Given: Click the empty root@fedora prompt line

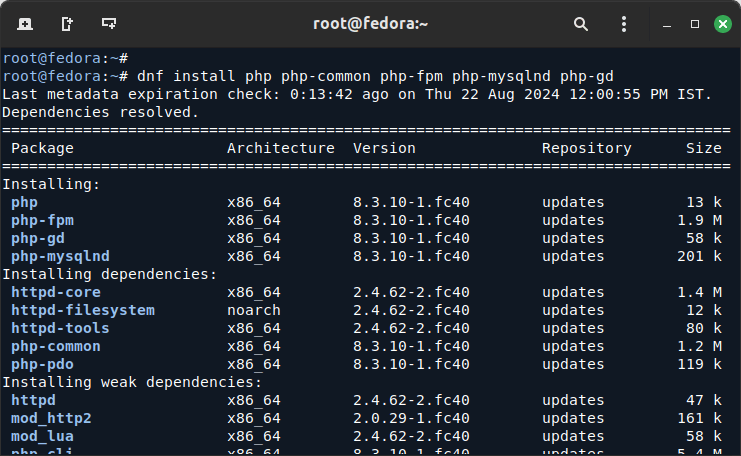Looking at the screenshot, I should tap(65, 58).
